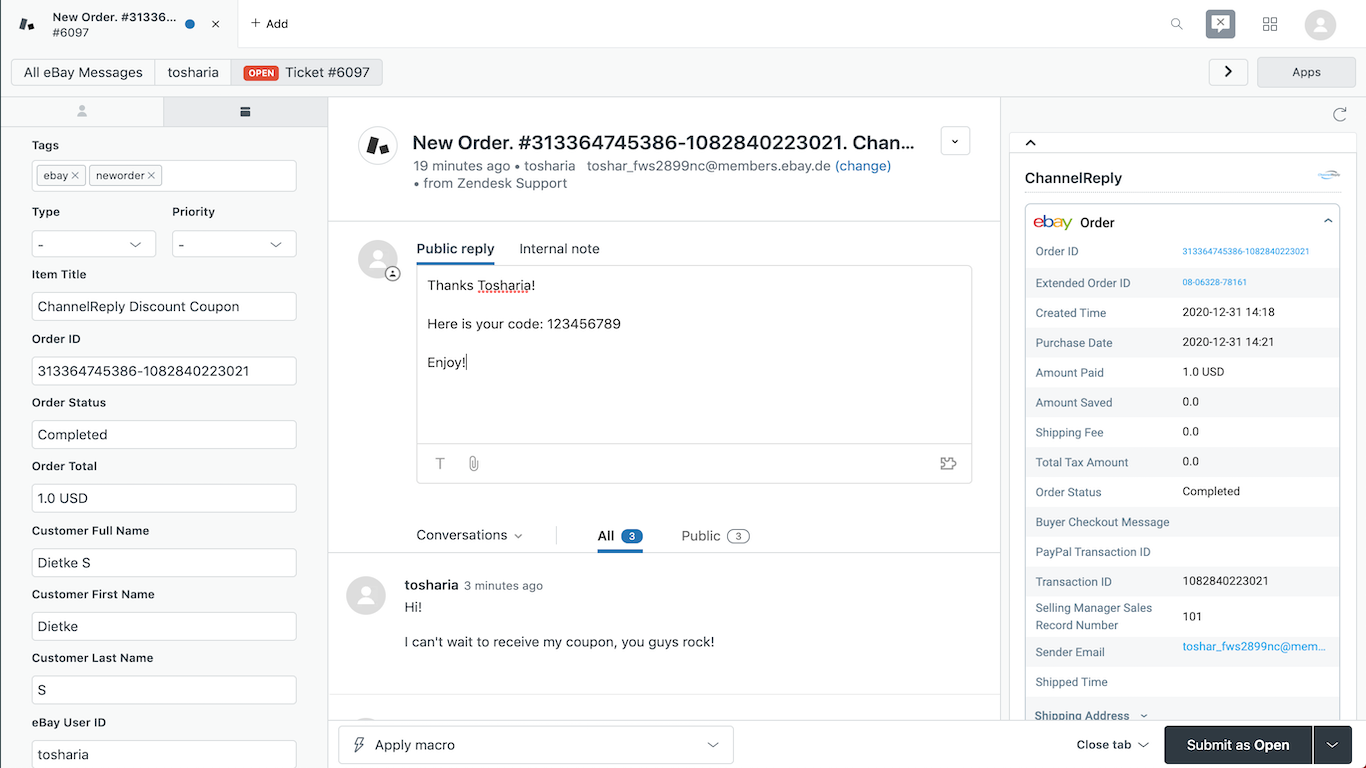Open the Apply macro dropdown
This screenshot has height=768, width=1366.
tap(536, 745)
